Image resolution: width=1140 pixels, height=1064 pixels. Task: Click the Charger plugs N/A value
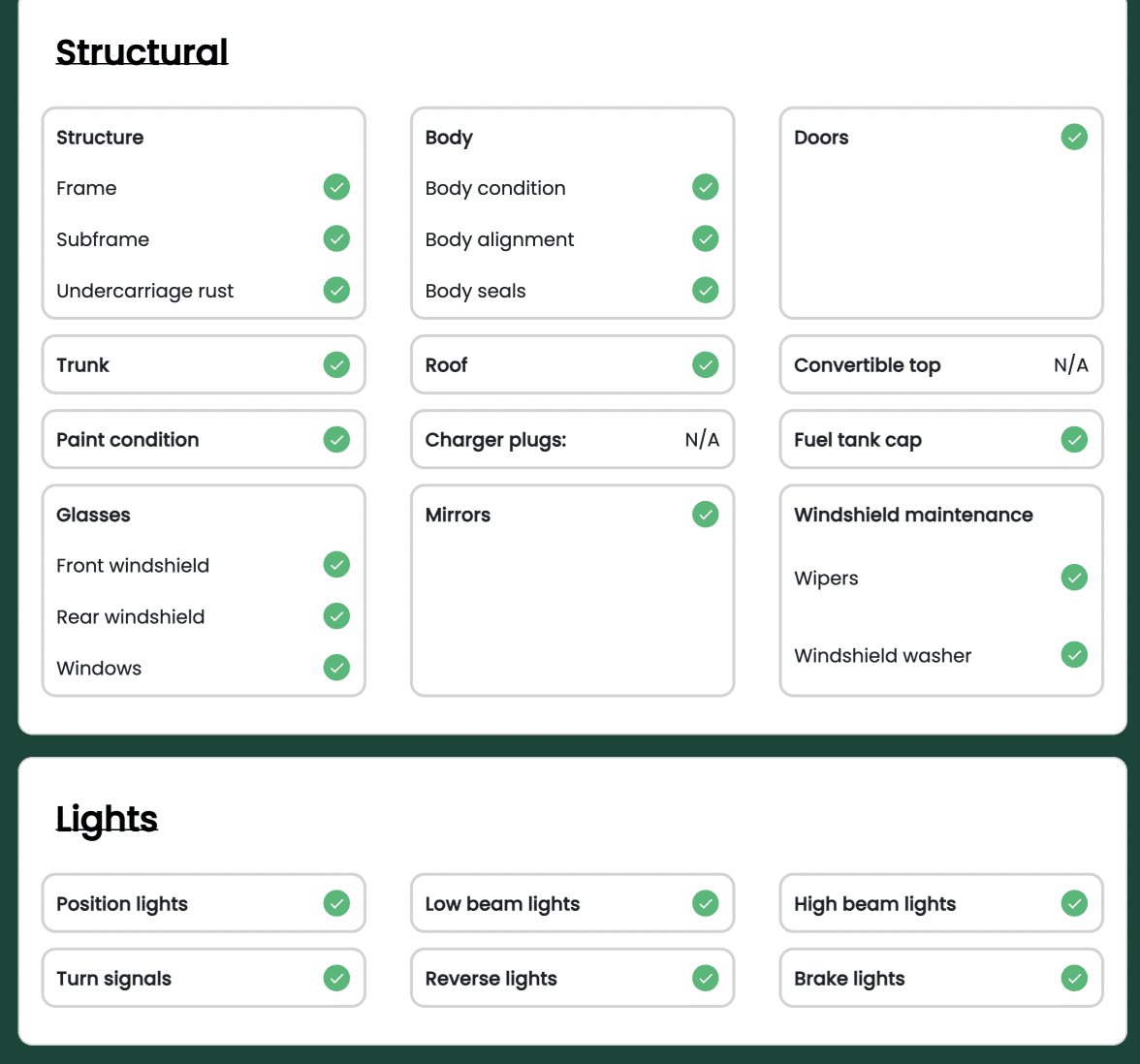point(702,440)
